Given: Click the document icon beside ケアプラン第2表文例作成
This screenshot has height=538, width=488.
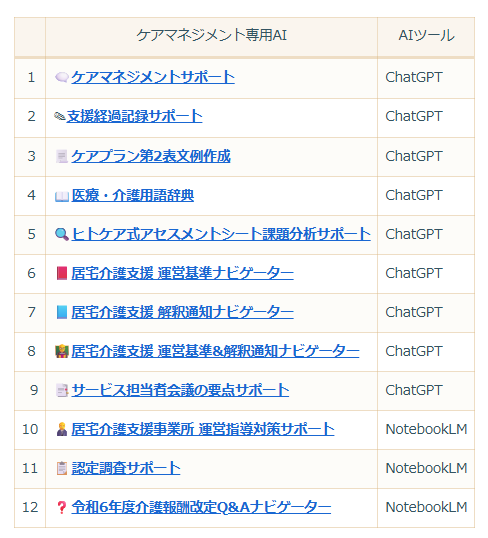Looking at the screenshot, I should [x=62, y=156].
